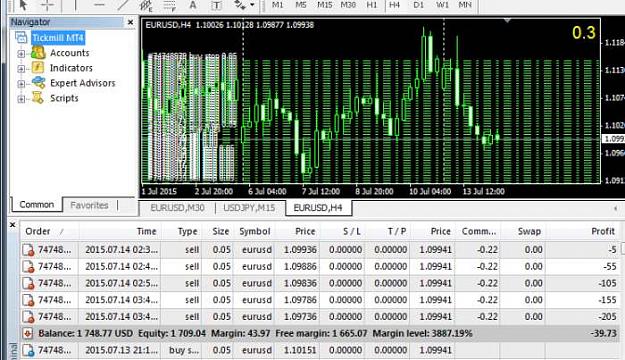The image size is (625, 360).
Task: Click order icon of sell at 1.09786
Action: coord(28,300)
